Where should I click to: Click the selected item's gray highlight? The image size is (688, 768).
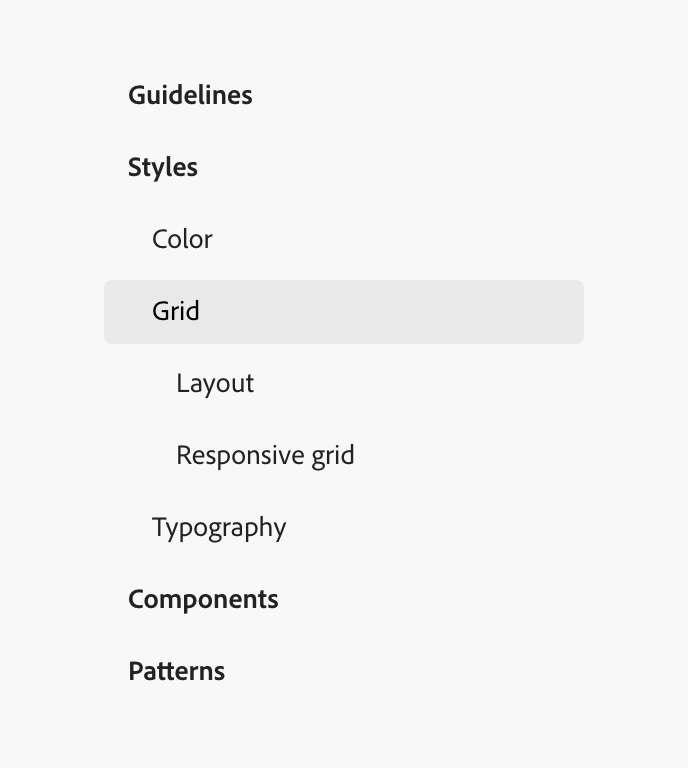(x=400, y=312)
